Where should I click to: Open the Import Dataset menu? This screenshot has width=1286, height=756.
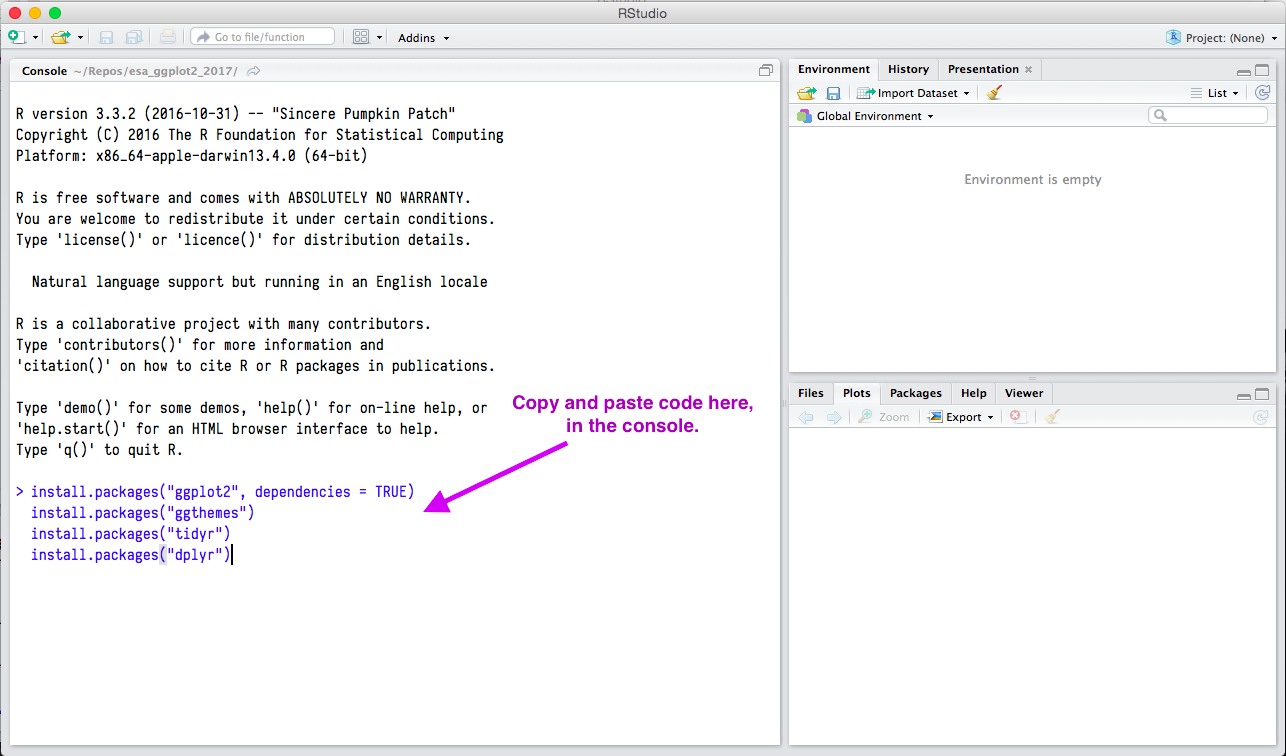pyautogui.click(x=913, y=93)
